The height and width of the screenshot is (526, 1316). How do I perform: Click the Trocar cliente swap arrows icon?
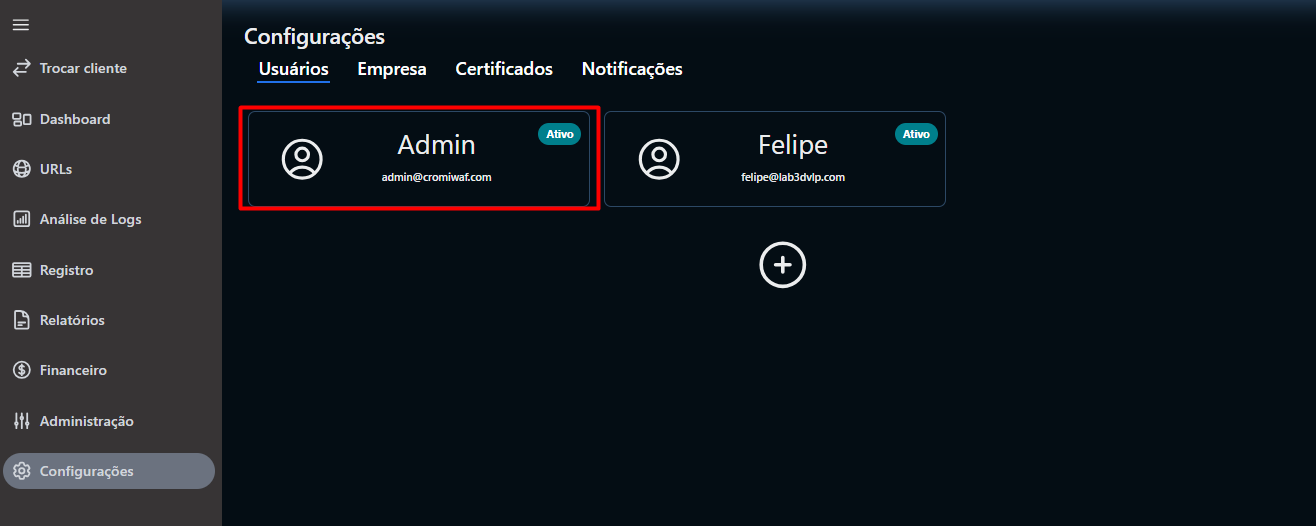(21, 68)
